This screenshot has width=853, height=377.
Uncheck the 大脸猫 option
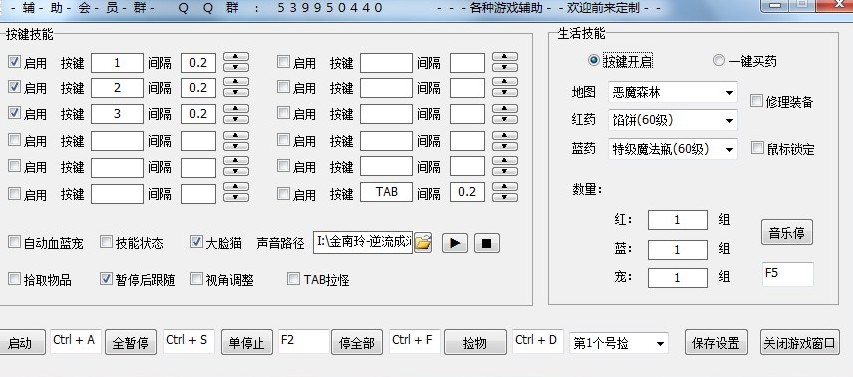196,242
